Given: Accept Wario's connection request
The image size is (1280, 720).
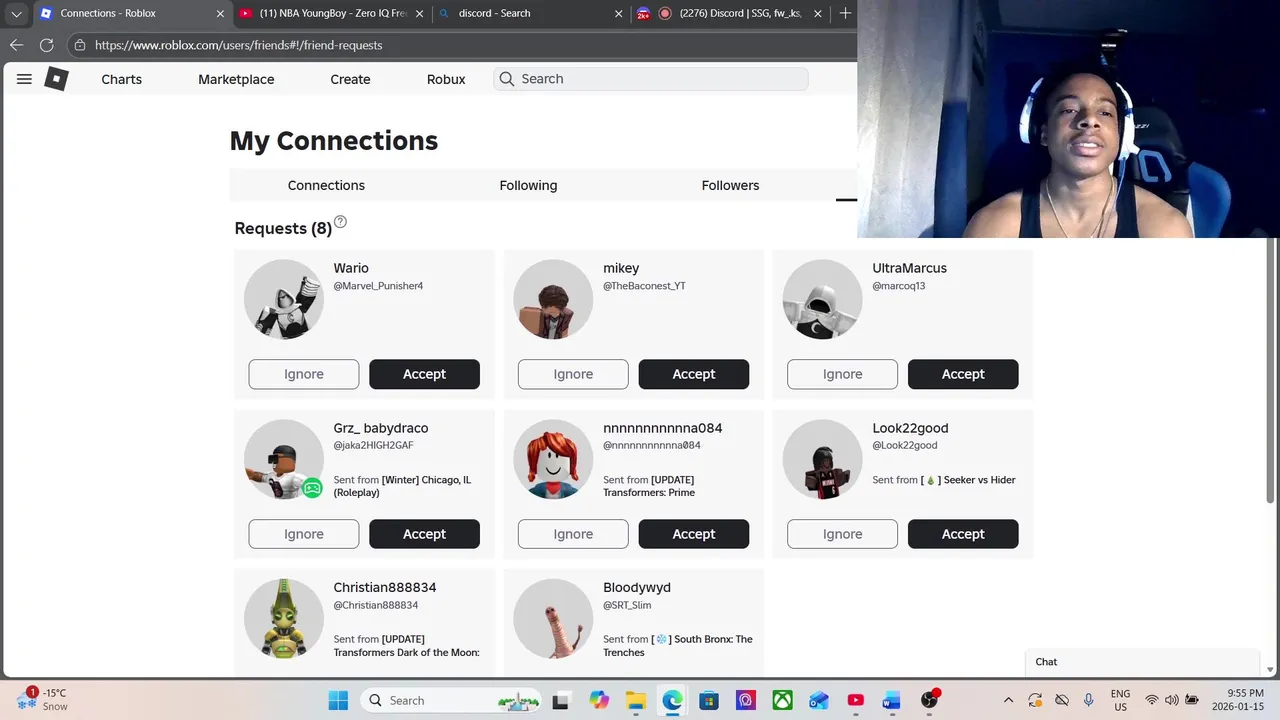Looking at the screenshot, I should click(x=424, y=374).
